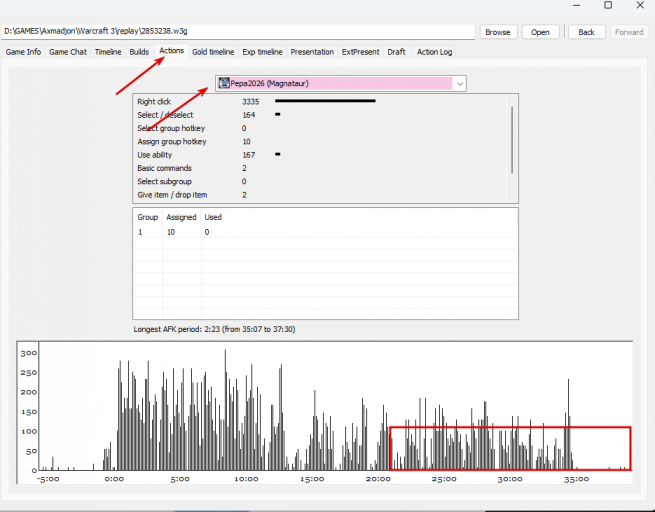Open the Game Info tab
The height and width of the screenshot is (512, 655).
coord(23,52)
